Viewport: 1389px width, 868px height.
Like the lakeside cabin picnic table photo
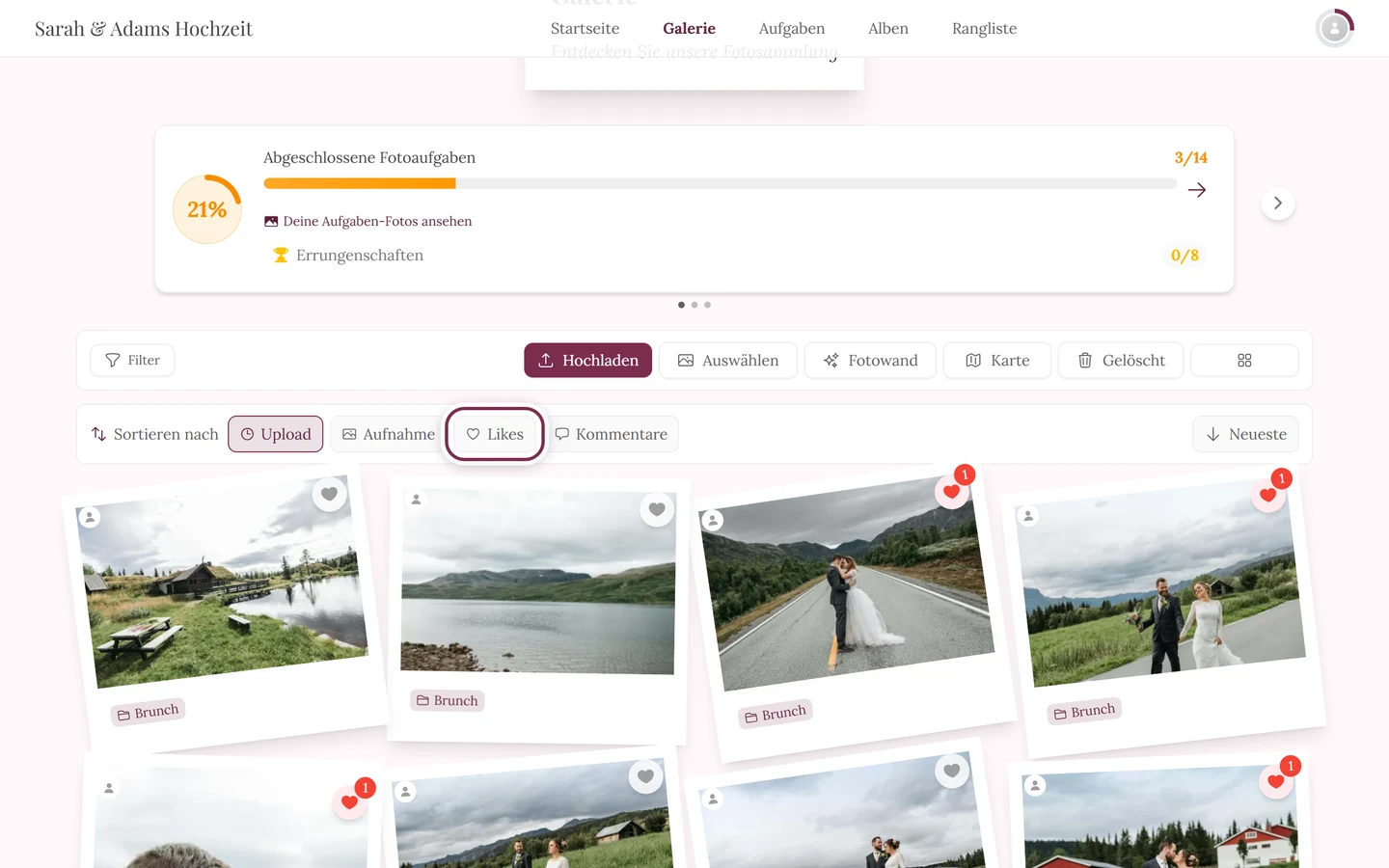click(329, 494)
